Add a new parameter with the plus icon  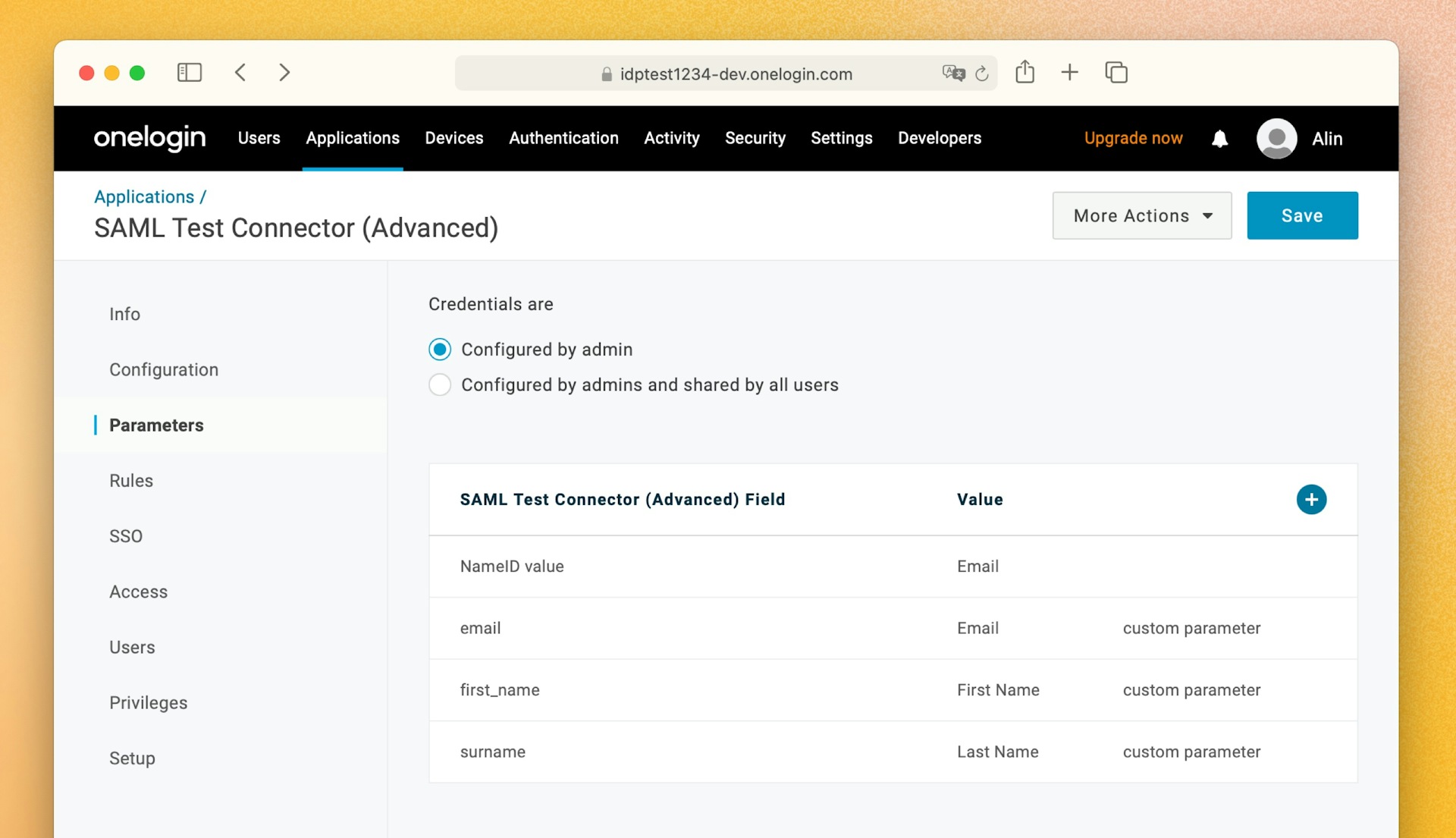coord(1311,499)
